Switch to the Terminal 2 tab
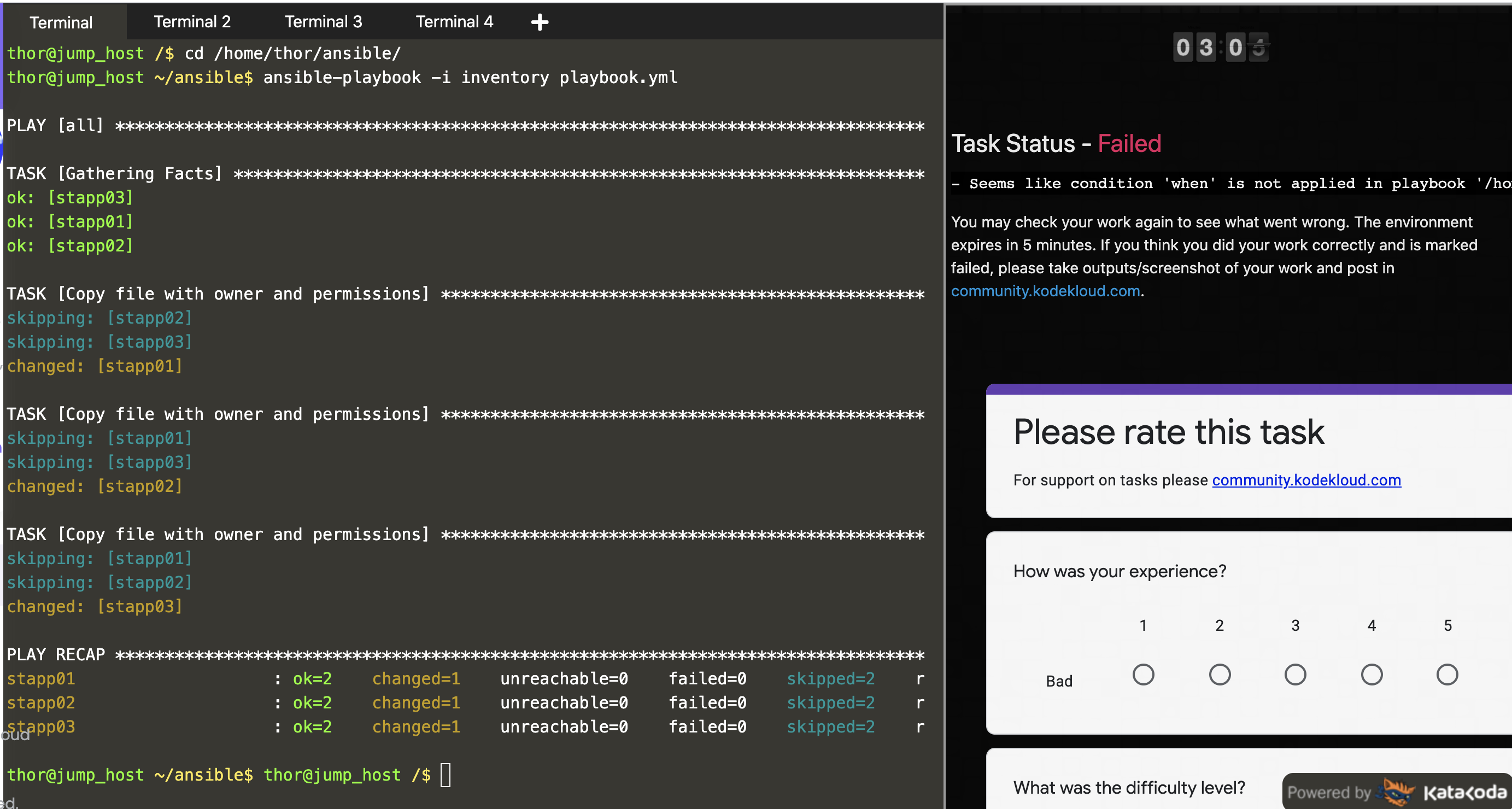The width and height of the screenshot is (1512, 809). [192, 22]
